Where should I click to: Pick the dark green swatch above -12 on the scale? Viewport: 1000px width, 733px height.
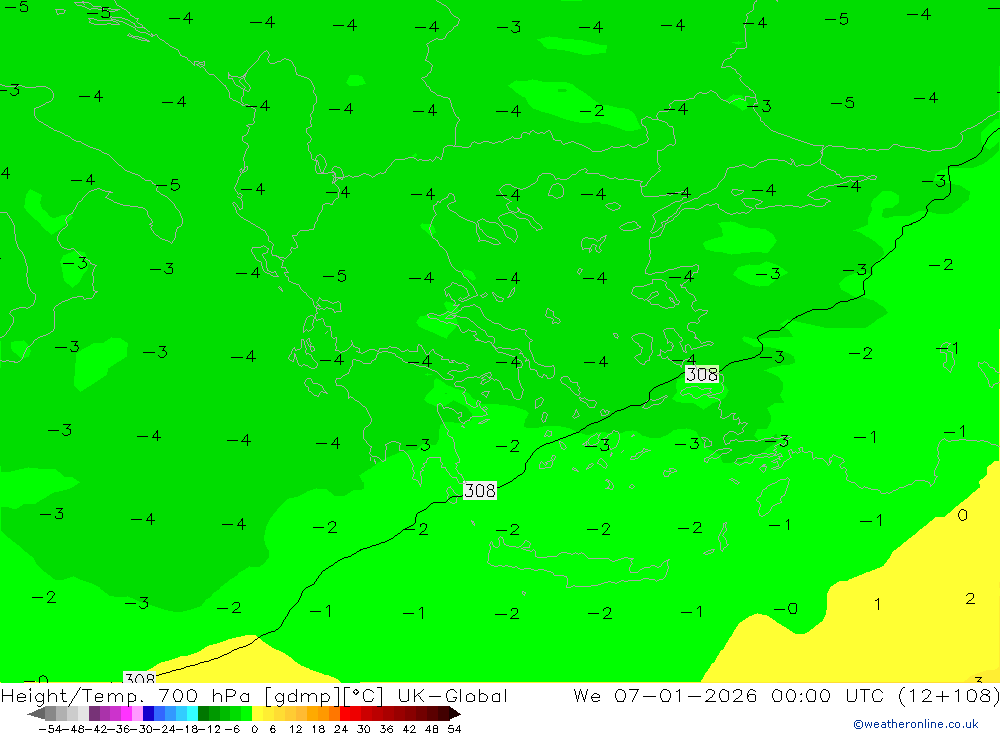pos(203,714)
